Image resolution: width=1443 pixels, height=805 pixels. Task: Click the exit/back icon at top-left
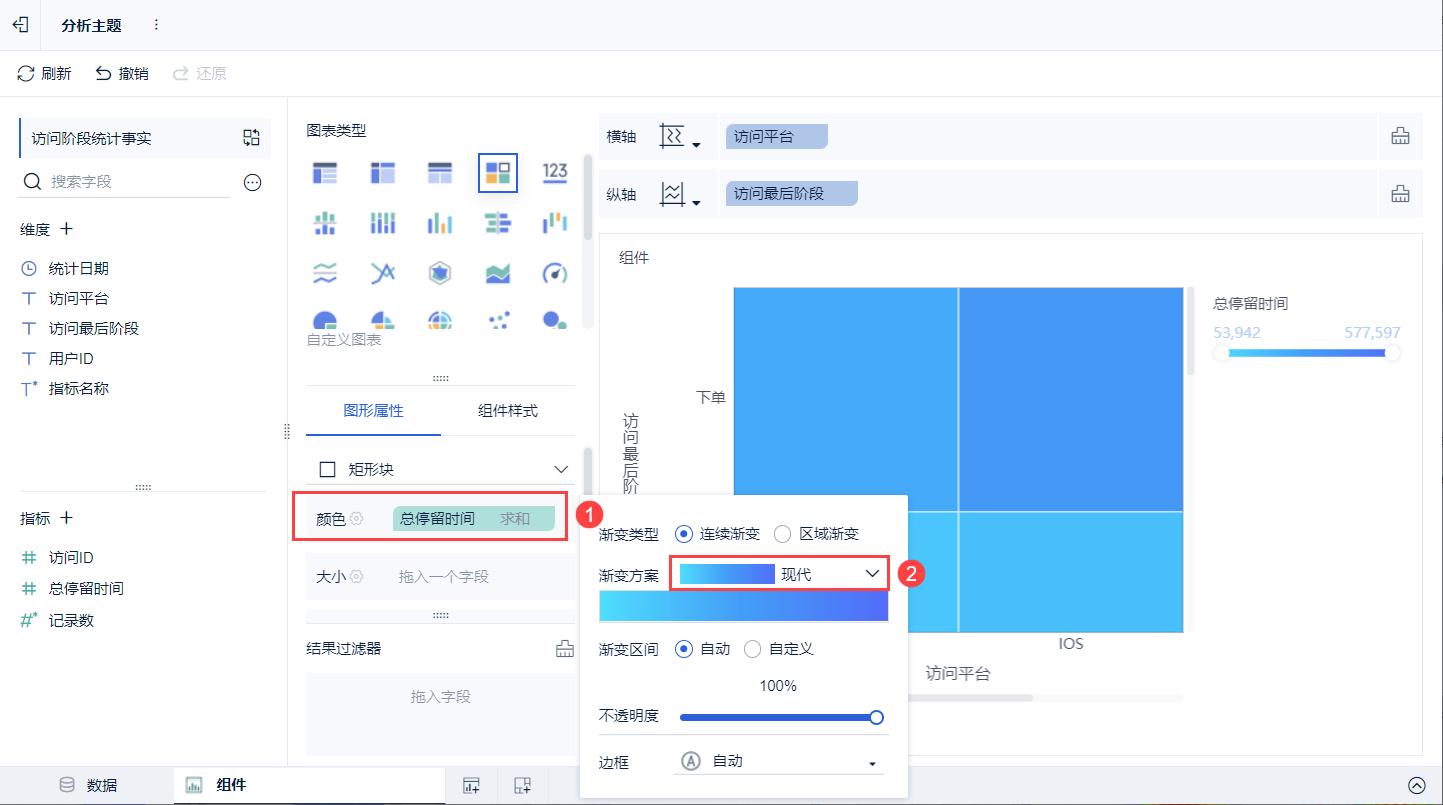(20, 25)
